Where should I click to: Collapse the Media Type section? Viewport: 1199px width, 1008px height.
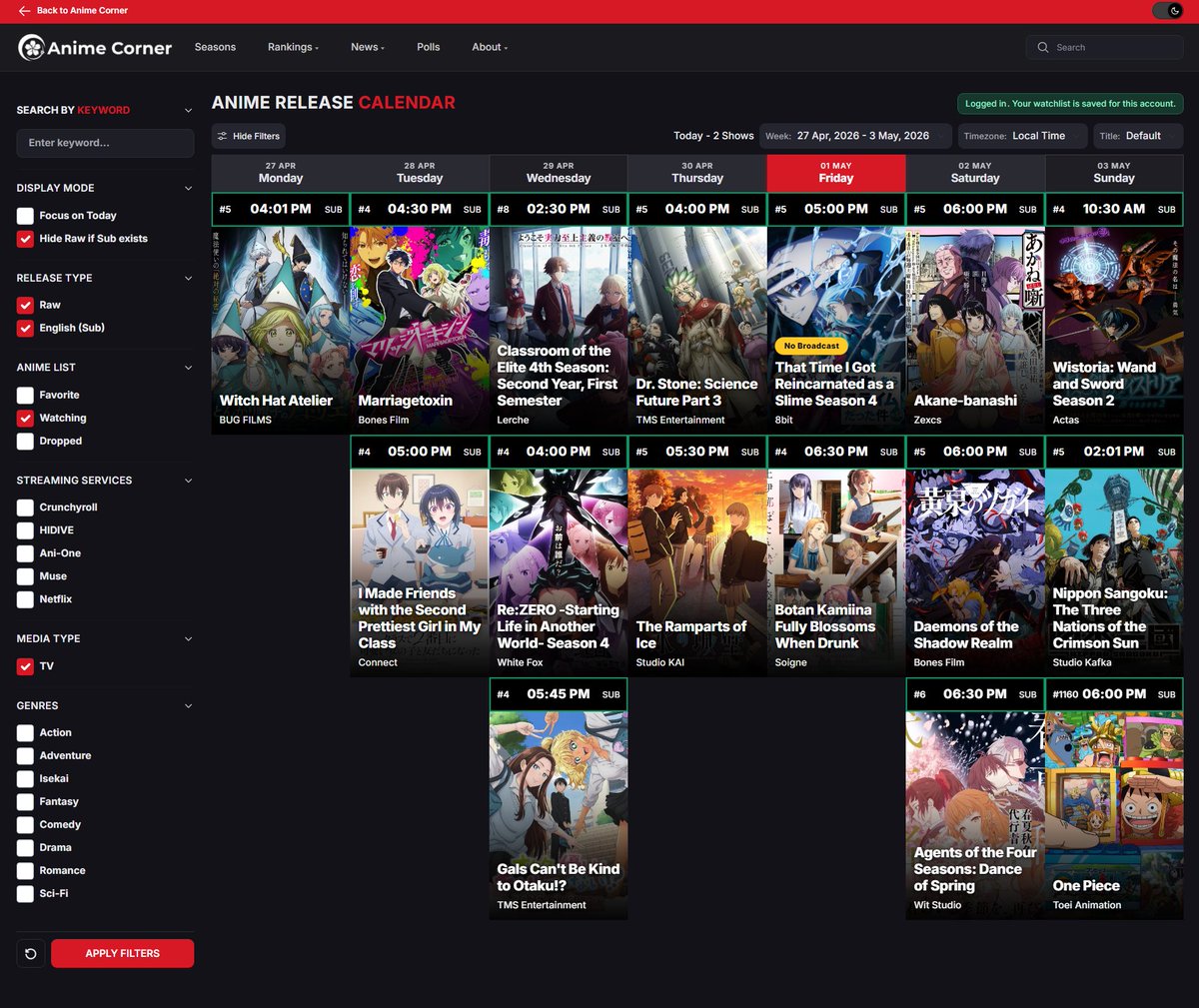coord(188,638)
